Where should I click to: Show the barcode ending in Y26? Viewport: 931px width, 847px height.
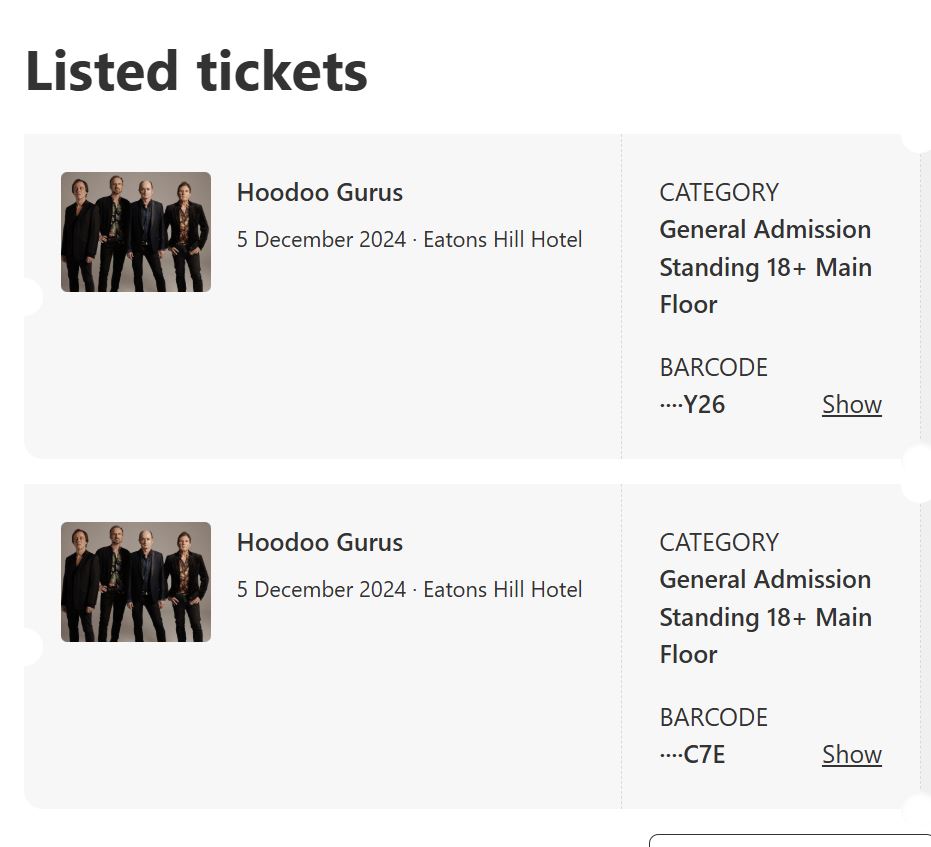click(x=851, y=405)
